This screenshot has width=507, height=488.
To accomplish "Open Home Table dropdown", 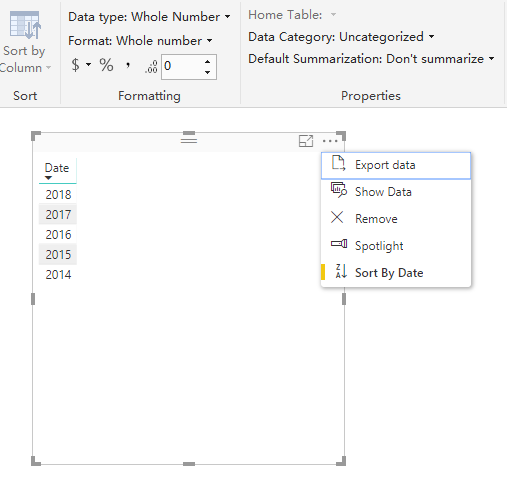I will point(292,15).
